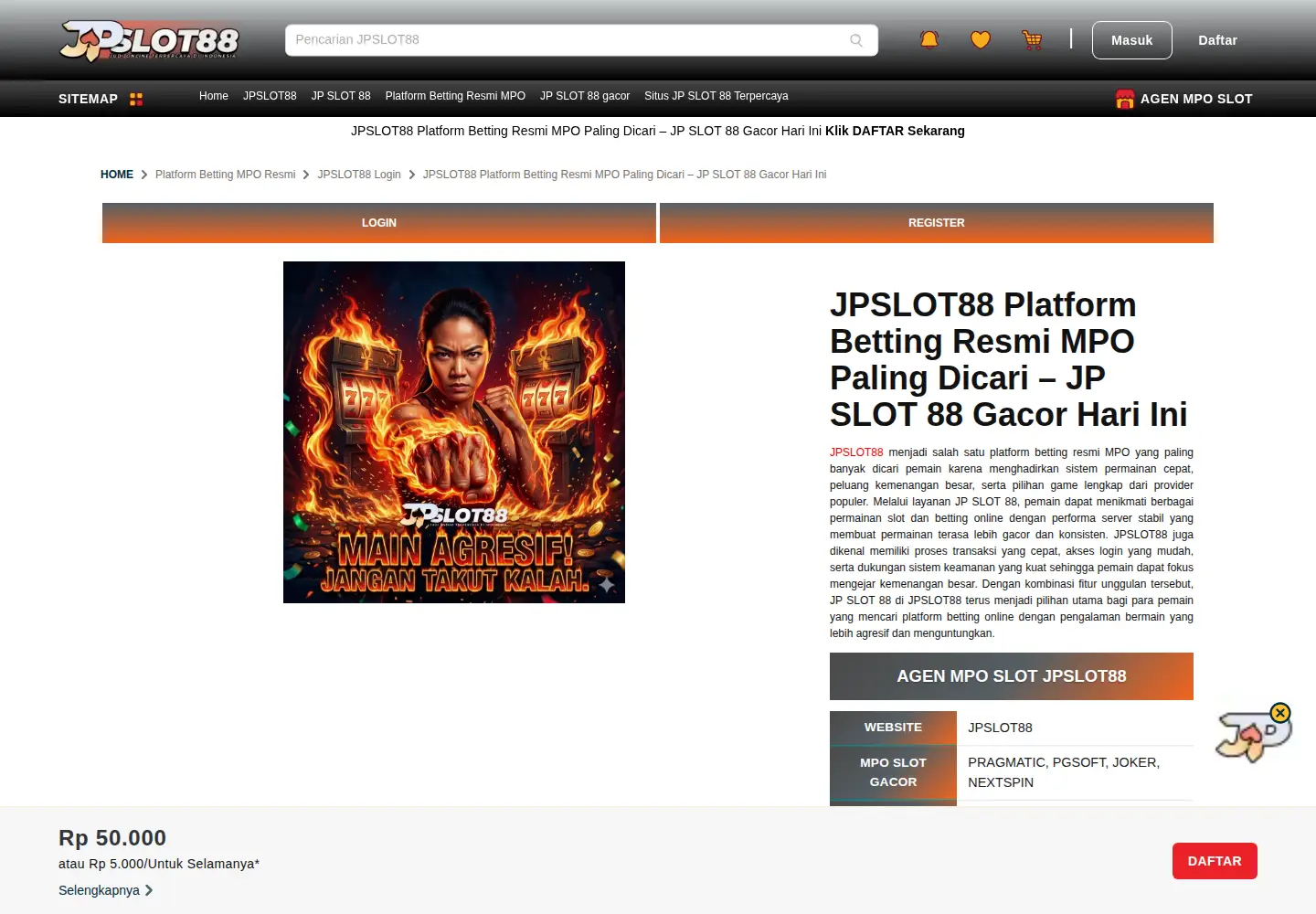Click the red DAFTAR button
Screen dimensions: 1316x914
(x=1215, y=861)
